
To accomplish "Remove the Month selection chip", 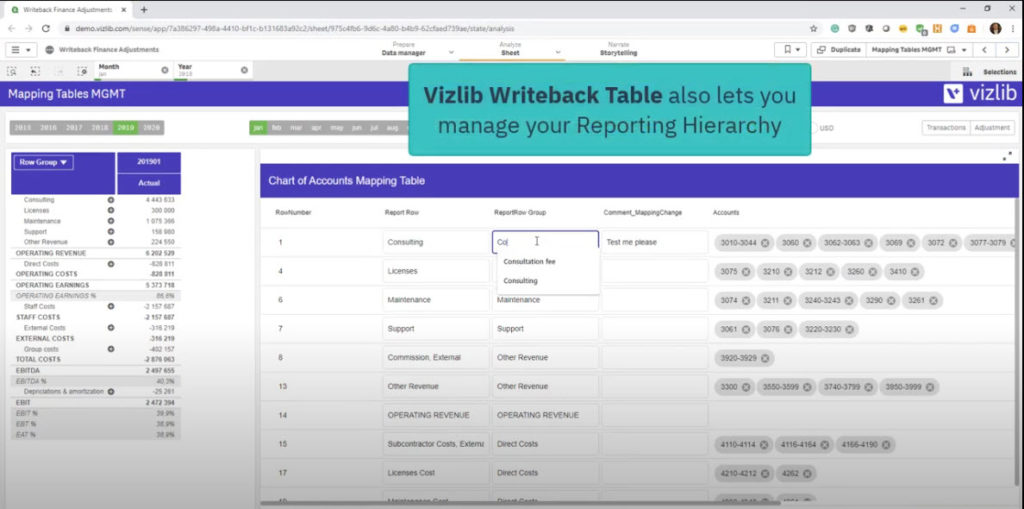I will pos(165,70).
